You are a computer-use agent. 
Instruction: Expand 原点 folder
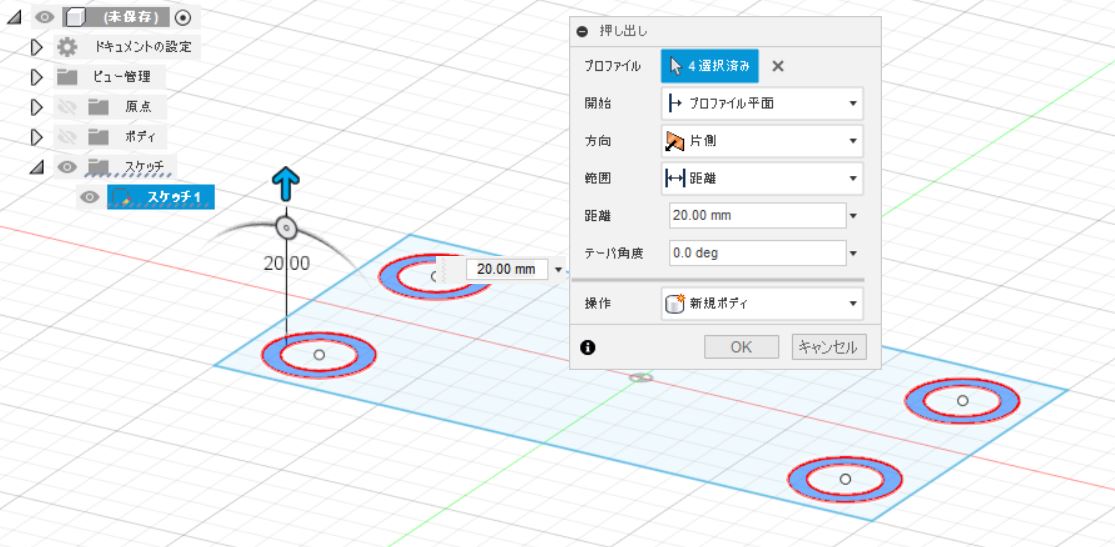[37, 107]
